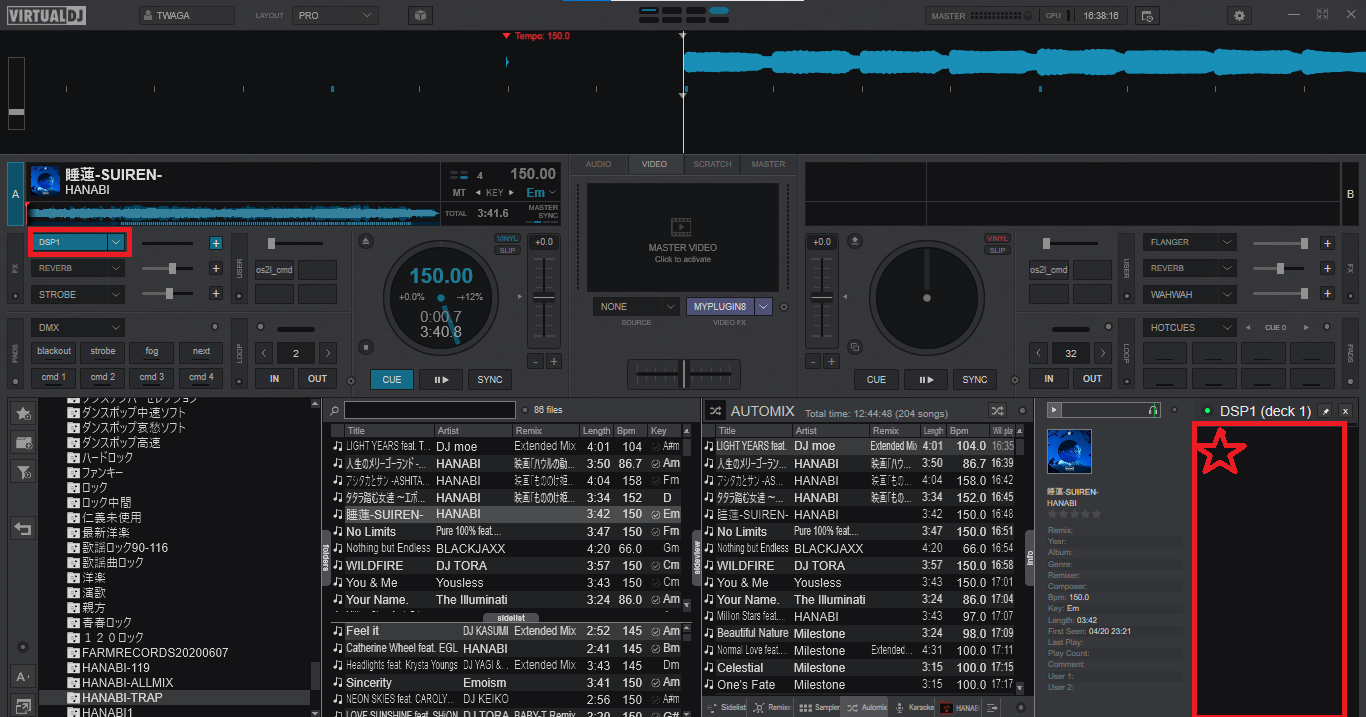Toggle SLIP mode on deck B

tap(997, 250)
